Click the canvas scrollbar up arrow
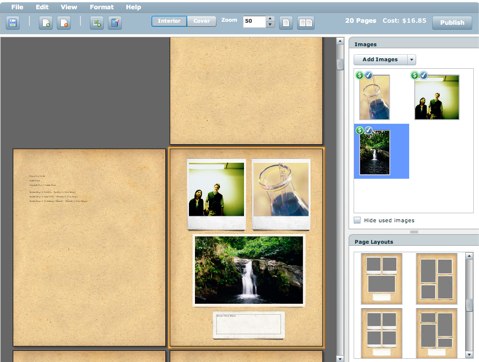This screenshot has width=479, height=362. pos(340,41)
